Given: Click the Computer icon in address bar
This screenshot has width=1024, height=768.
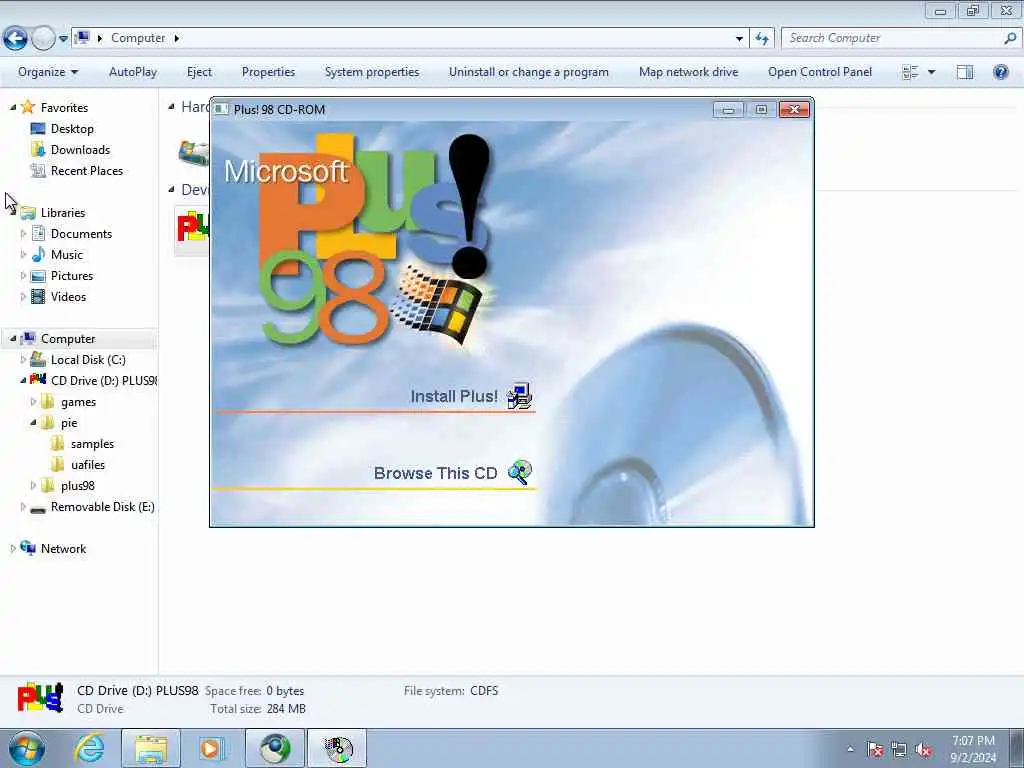Looking at the screenshot, I should point(82,38).
